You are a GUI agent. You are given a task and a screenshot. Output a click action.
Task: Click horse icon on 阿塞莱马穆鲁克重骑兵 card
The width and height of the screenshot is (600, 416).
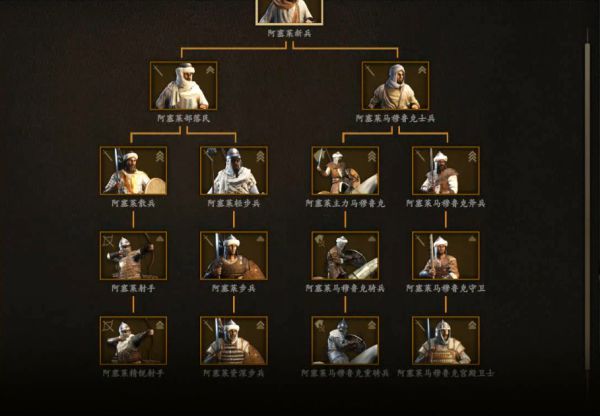point(320,325)
